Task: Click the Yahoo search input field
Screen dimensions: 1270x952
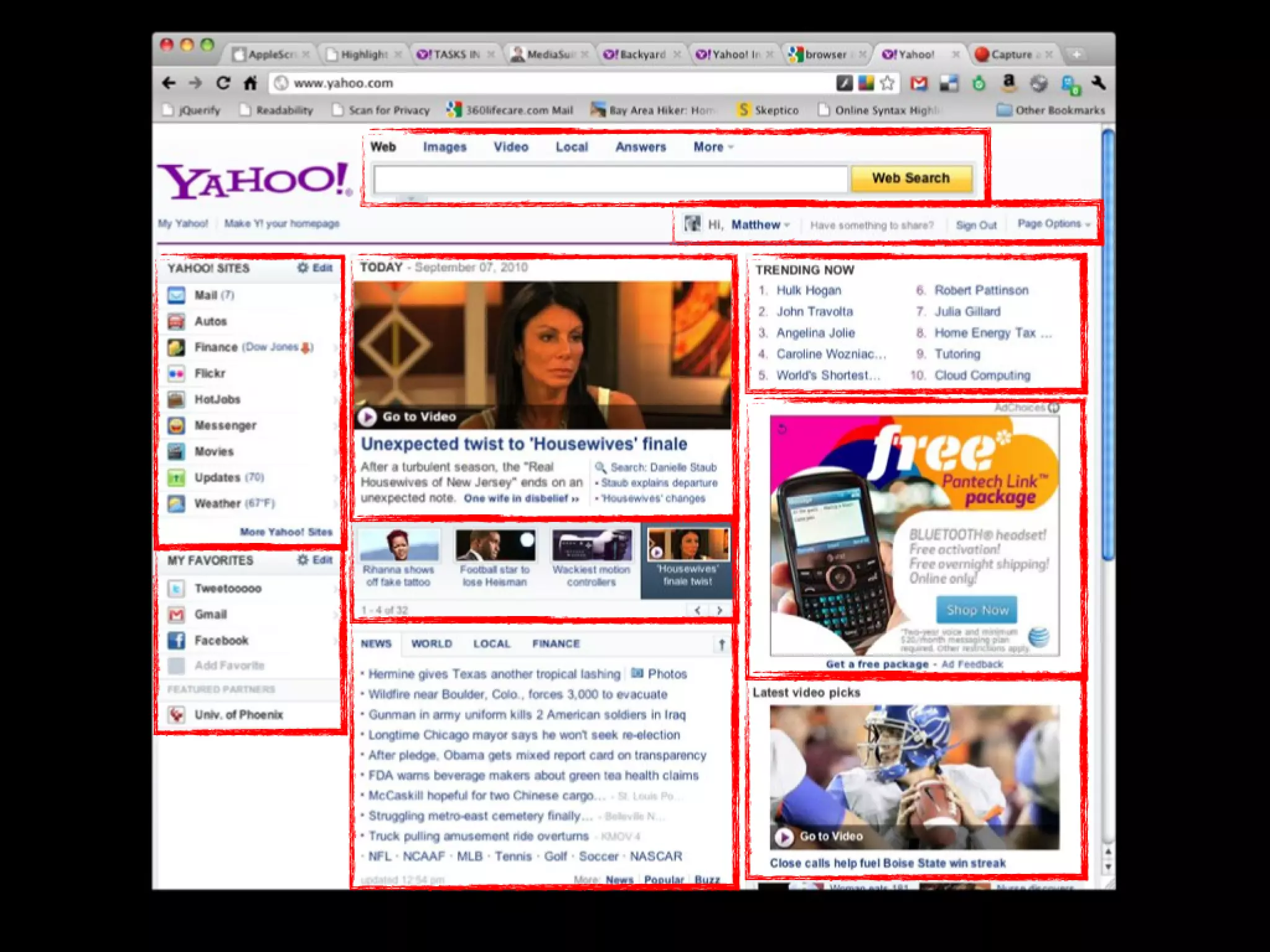Action: (610, 180)
